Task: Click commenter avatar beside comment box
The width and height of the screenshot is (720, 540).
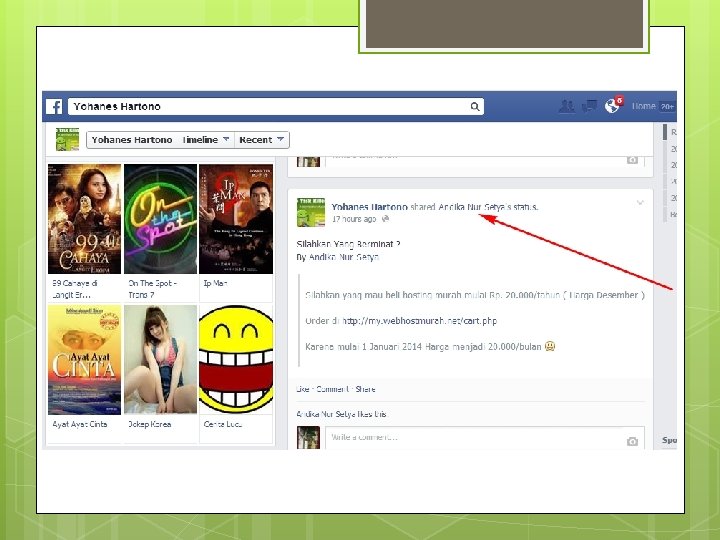Action: click(308, 438)
